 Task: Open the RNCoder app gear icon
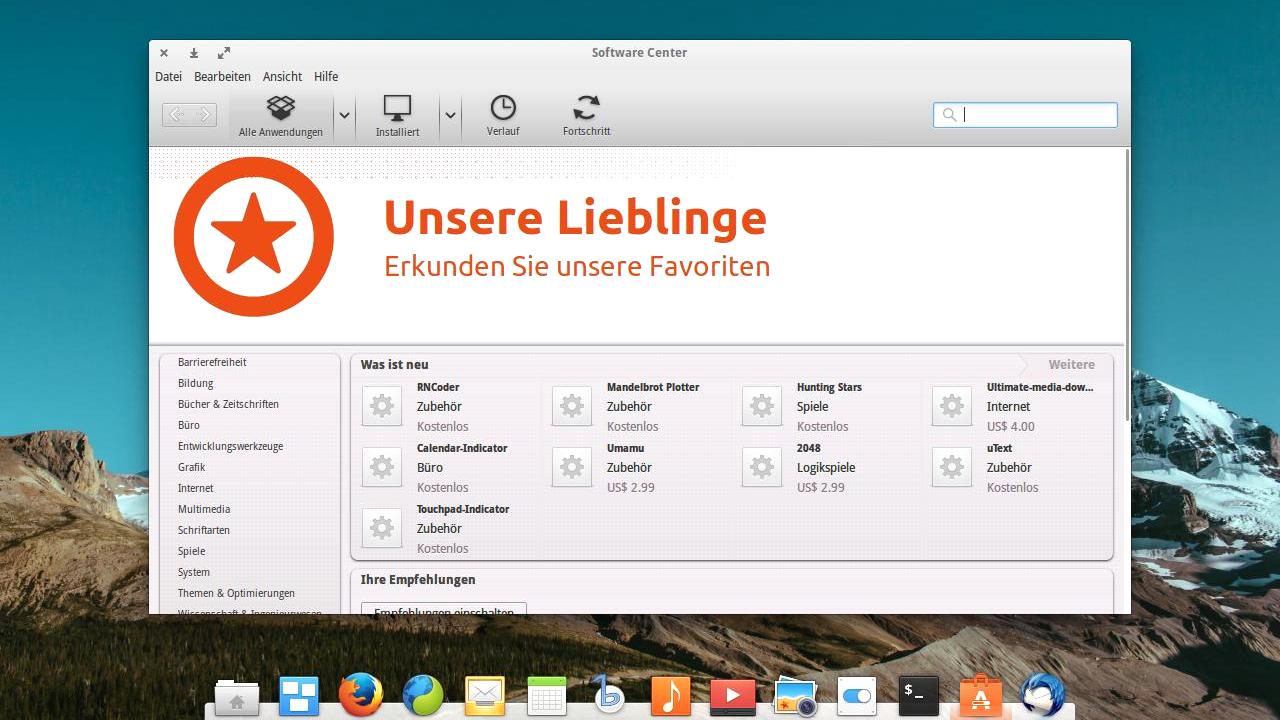(381, 406)
